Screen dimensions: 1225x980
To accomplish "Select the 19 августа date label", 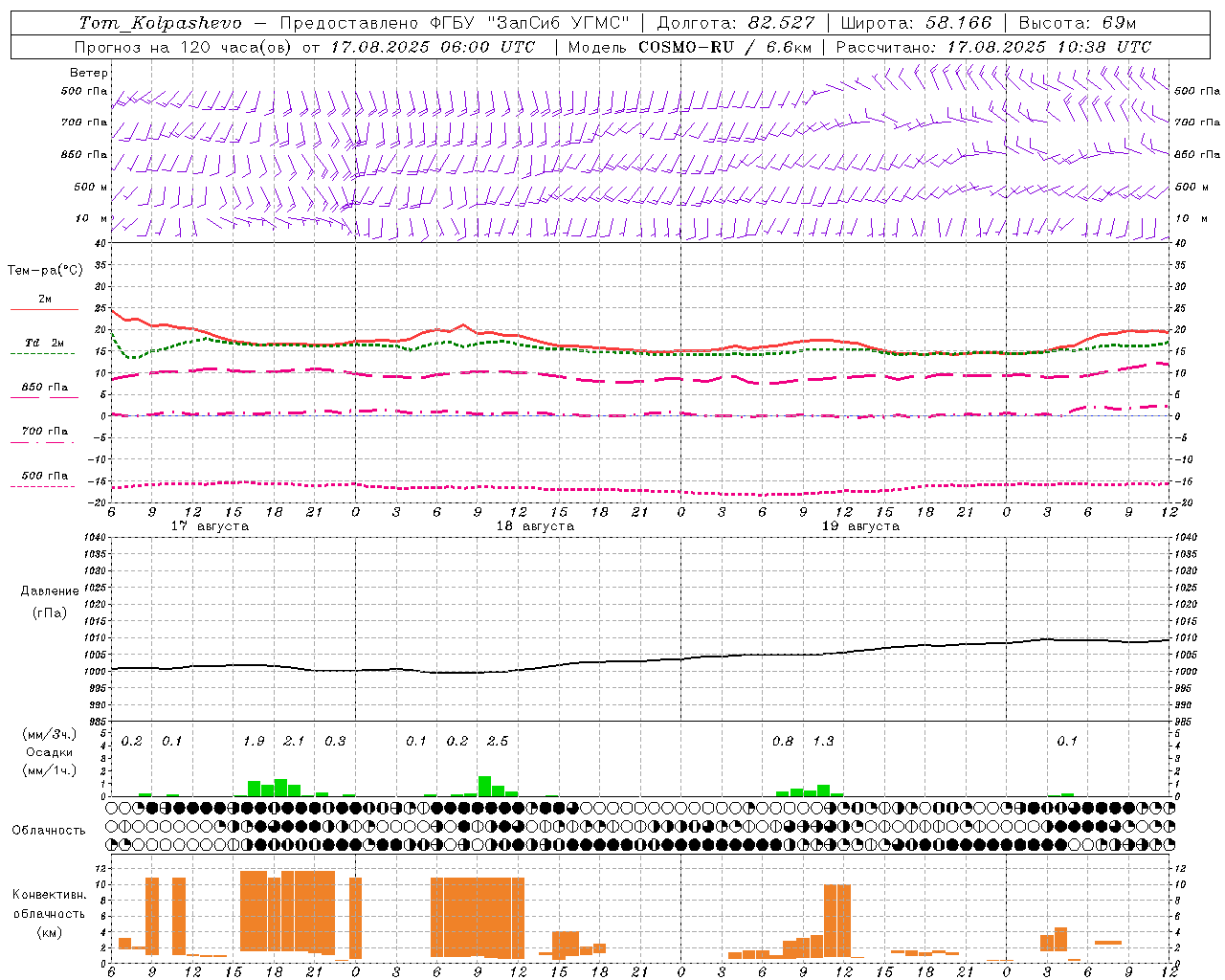I will click(860, 526).
